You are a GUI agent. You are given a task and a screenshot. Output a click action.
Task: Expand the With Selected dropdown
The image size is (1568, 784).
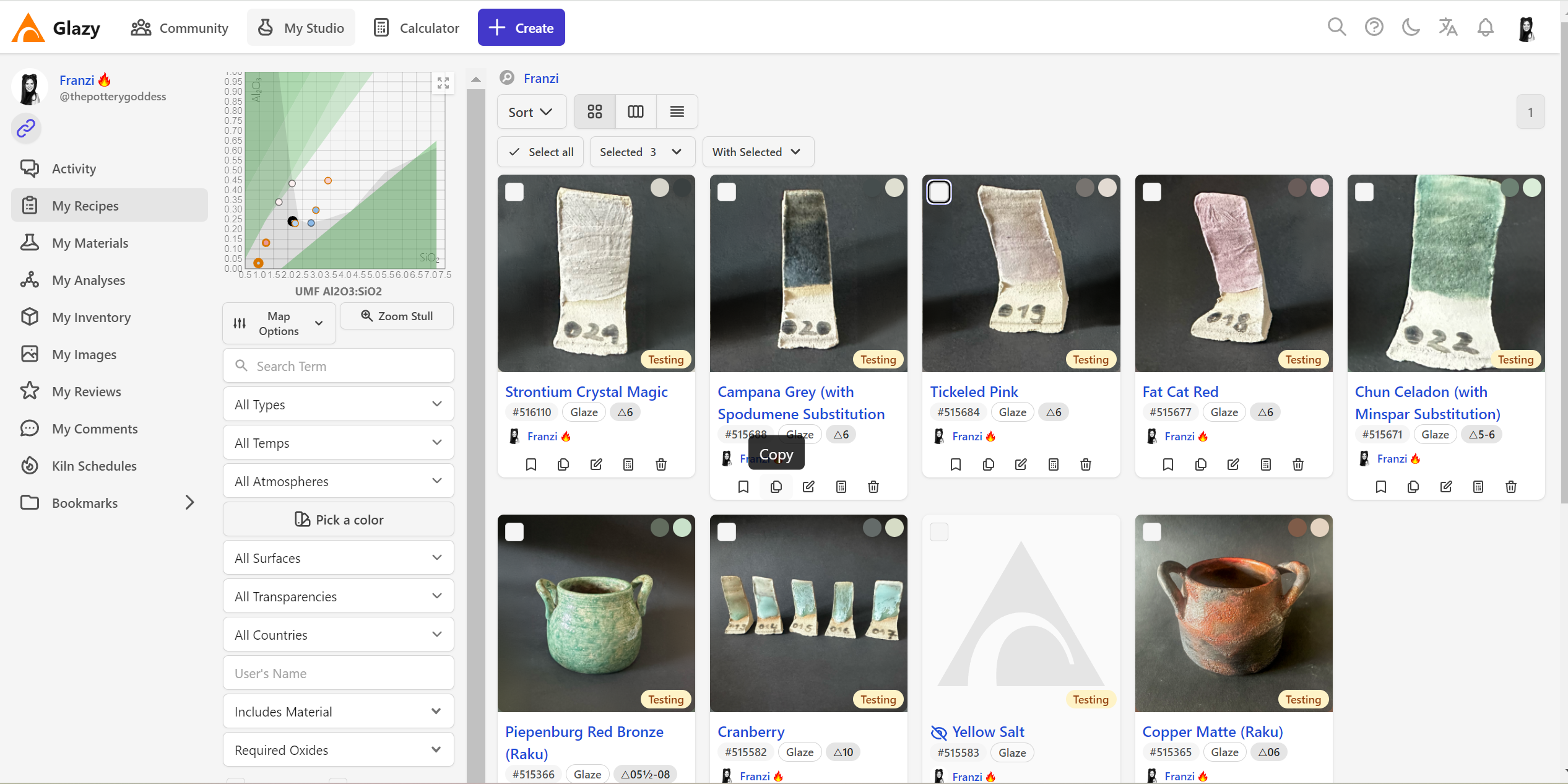[x=757, y=152]
